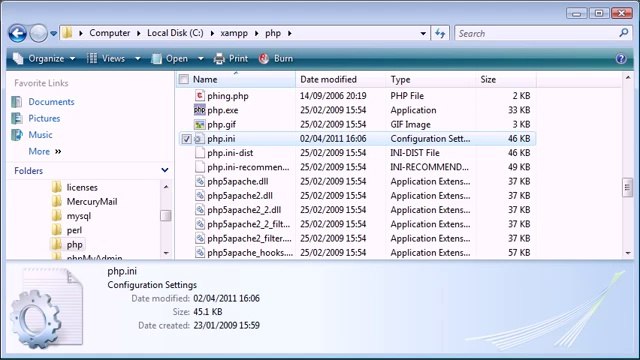Click the file list scrollbar thumb
This screenshot has height=360, width=640.
[x=627, y=188]
